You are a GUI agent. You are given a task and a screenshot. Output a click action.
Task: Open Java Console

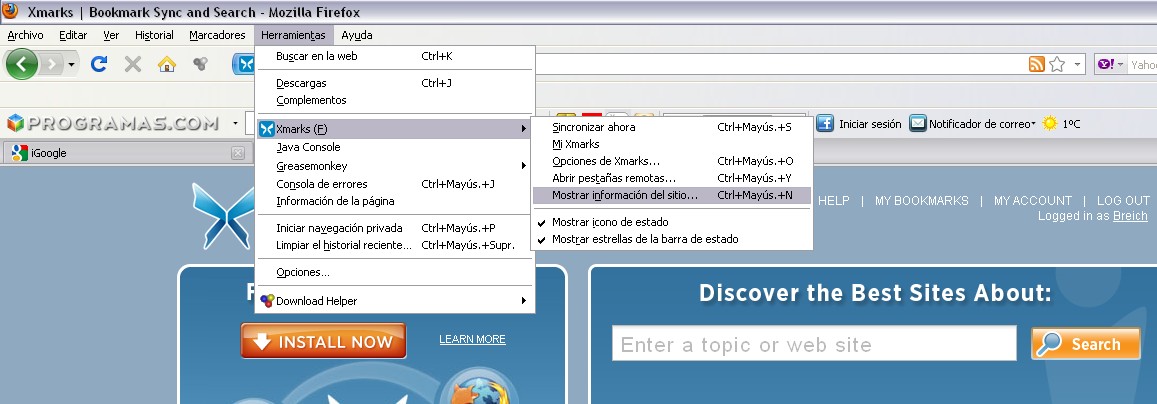395,147
